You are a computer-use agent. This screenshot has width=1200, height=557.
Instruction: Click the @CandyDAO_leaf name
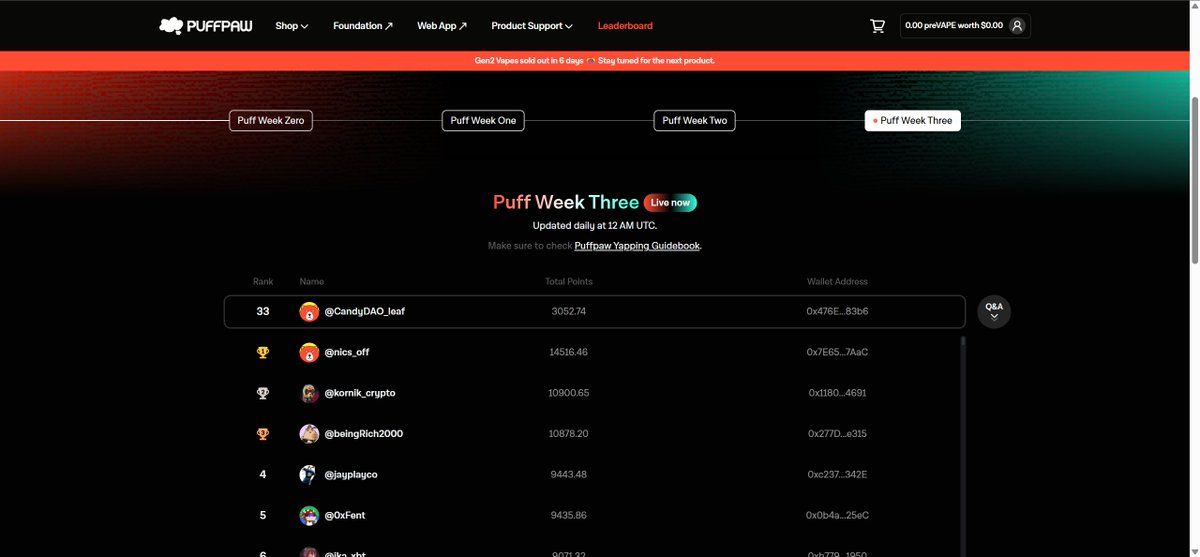click(365, 311)
